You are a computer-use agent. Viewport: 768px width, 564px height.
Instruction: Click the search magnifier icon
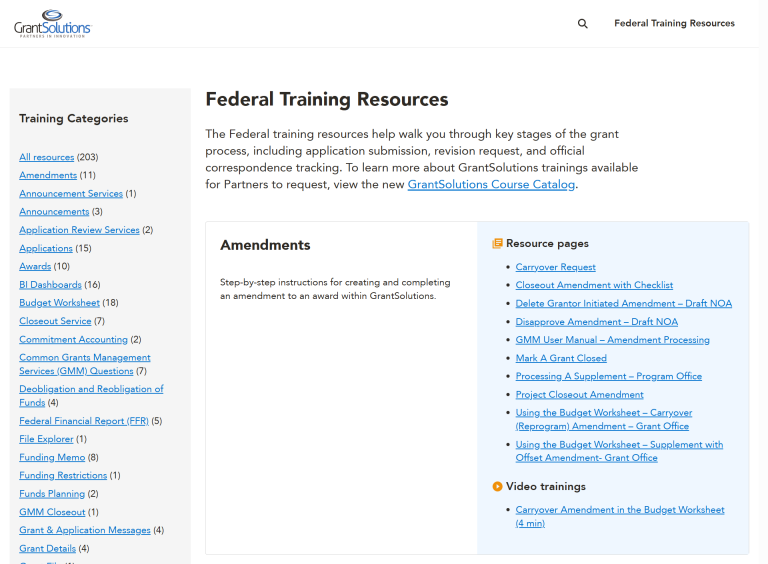coord(583,24)
